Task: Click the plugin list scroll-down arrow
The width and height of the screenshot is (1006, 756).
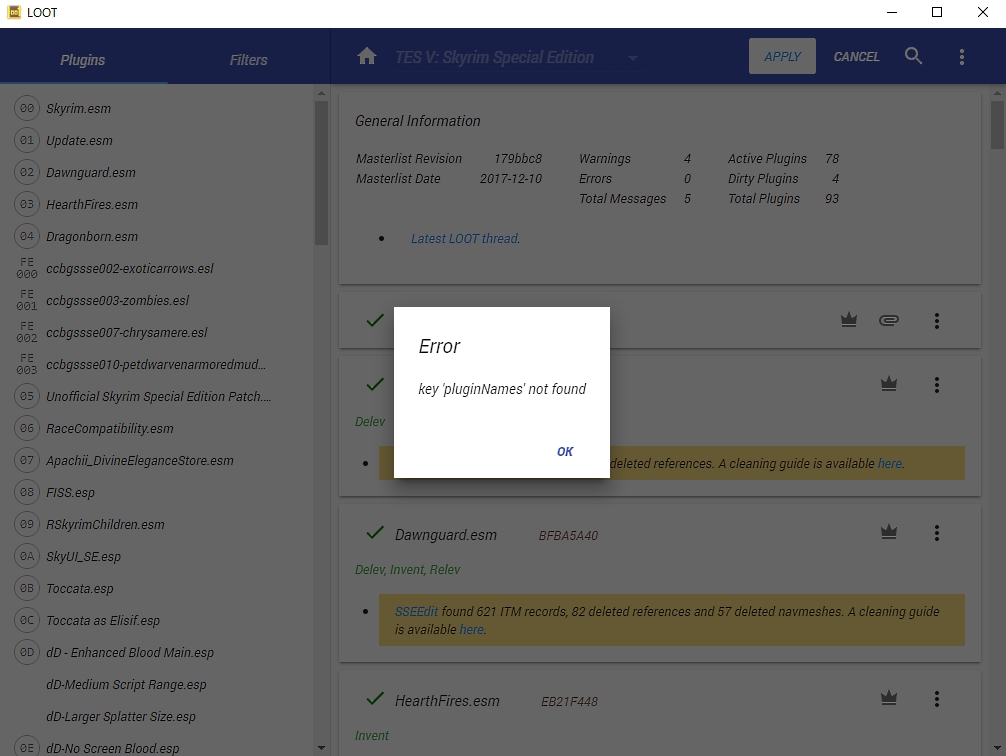Action: click(x=321, y=748)
